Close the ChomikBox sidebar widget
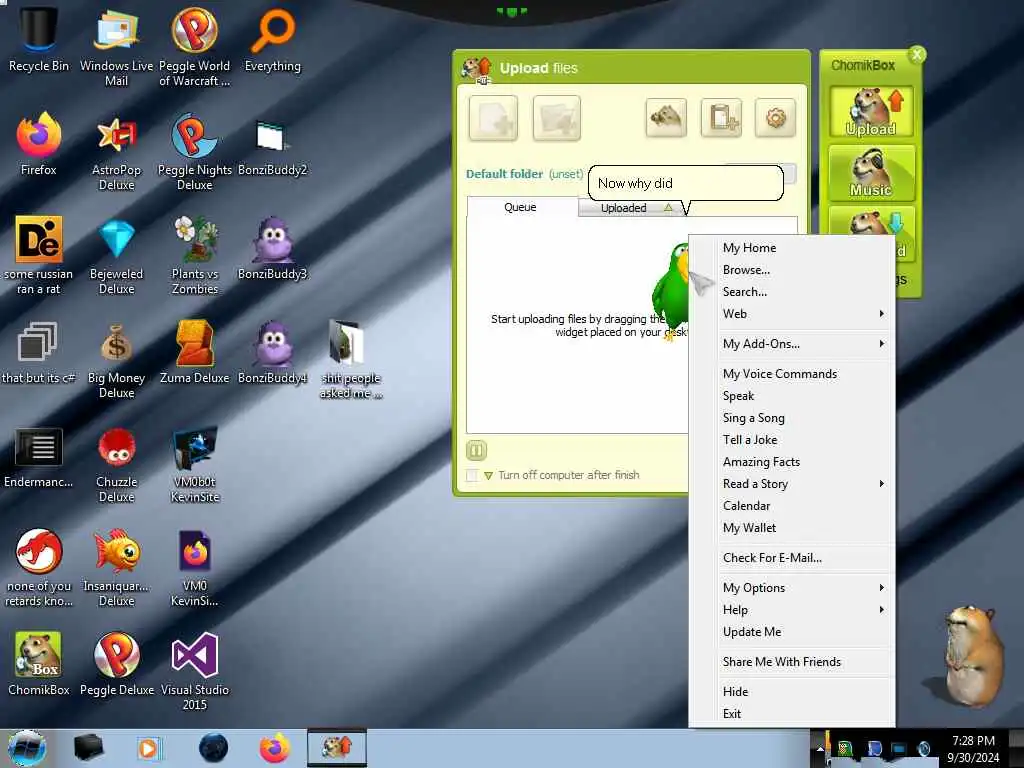This screenshot has height=768, width=1024. click(917, 55)
